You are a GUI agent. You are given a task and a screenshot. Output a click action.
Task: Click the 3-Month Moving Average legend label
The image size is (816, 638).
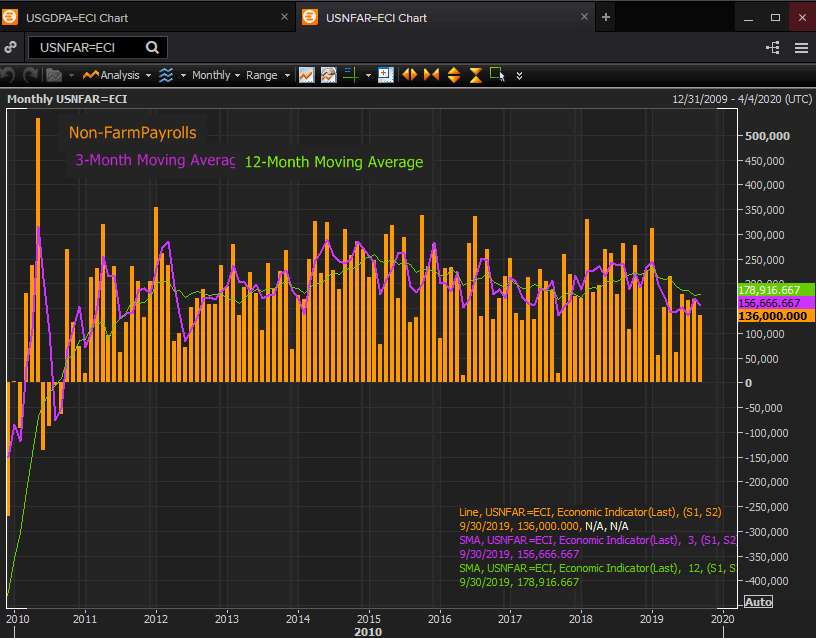coord(155,160)
